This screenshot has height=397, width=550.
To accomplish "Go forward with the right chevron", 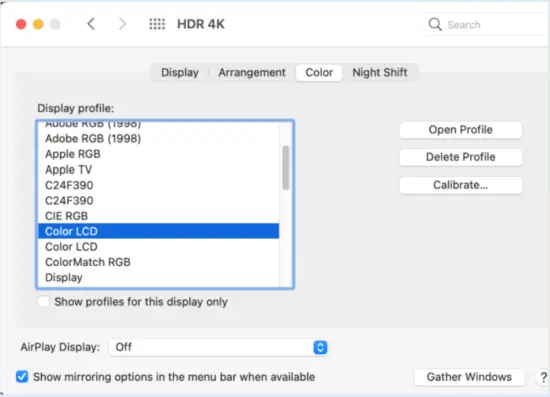I will click(x=122, y=24).
